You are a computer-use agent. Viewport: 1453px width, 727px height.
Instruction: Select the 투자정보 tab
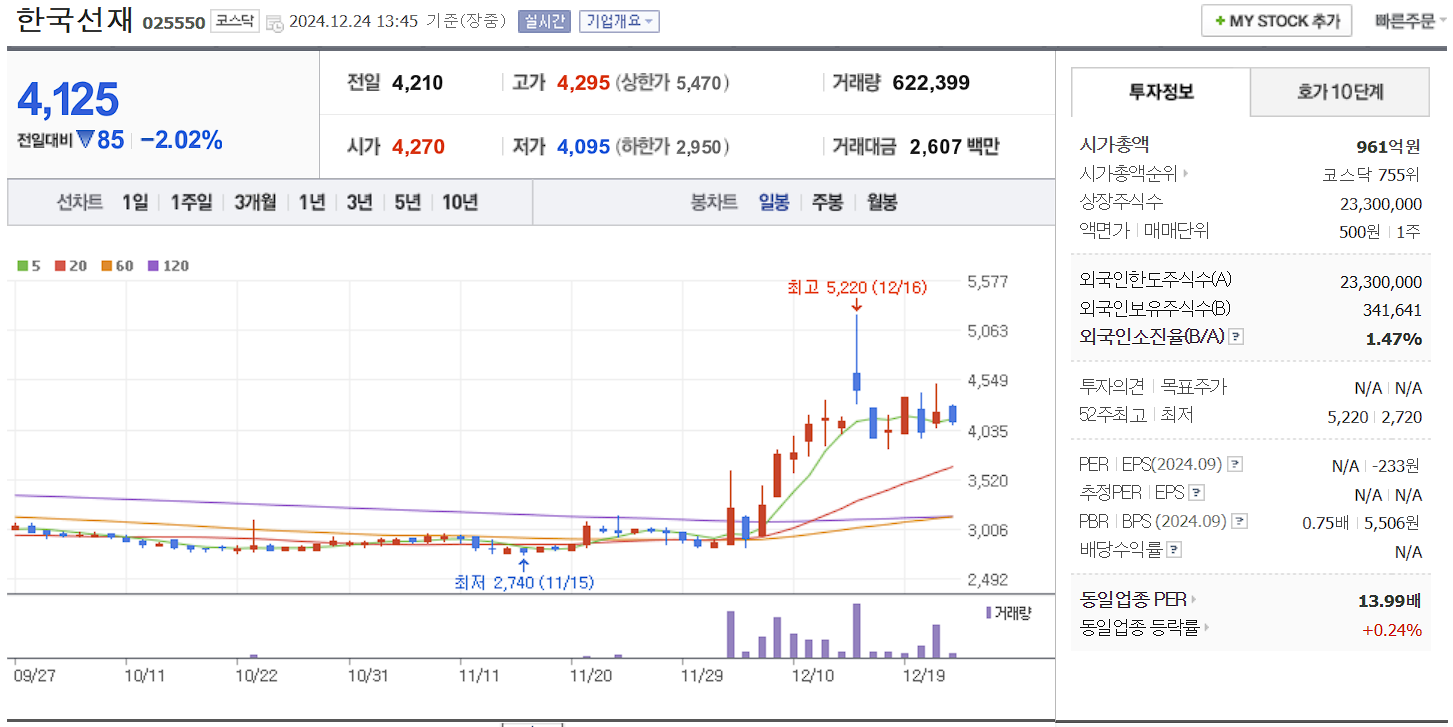1160,91
